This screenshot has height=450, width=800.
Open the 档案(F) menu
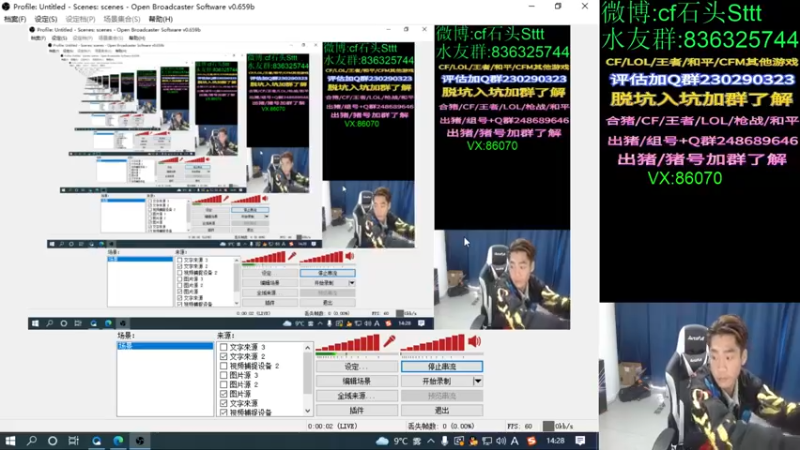click(x=15, y=19)
